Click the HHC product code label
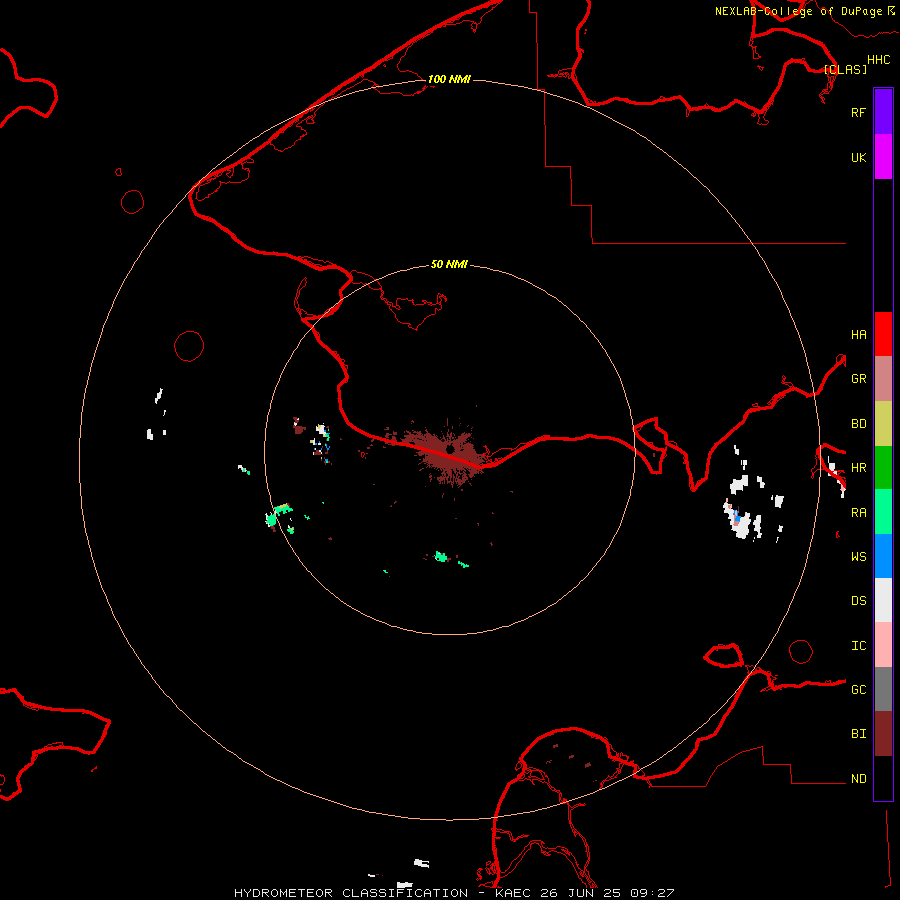The width and height of the screenshot is (900, 900). (x=879, y=60)
